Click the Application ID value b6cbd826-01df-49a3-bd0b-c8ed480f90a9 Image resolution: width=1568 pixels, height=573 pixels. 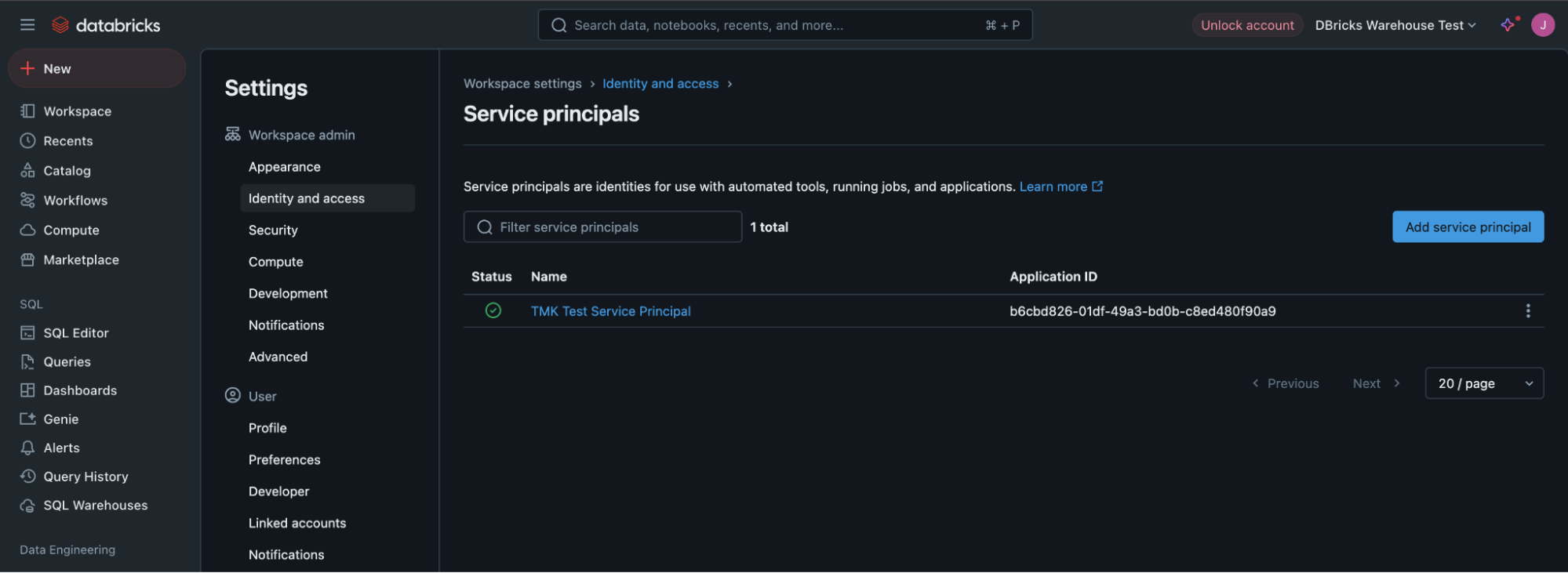tap(1142, 311)
